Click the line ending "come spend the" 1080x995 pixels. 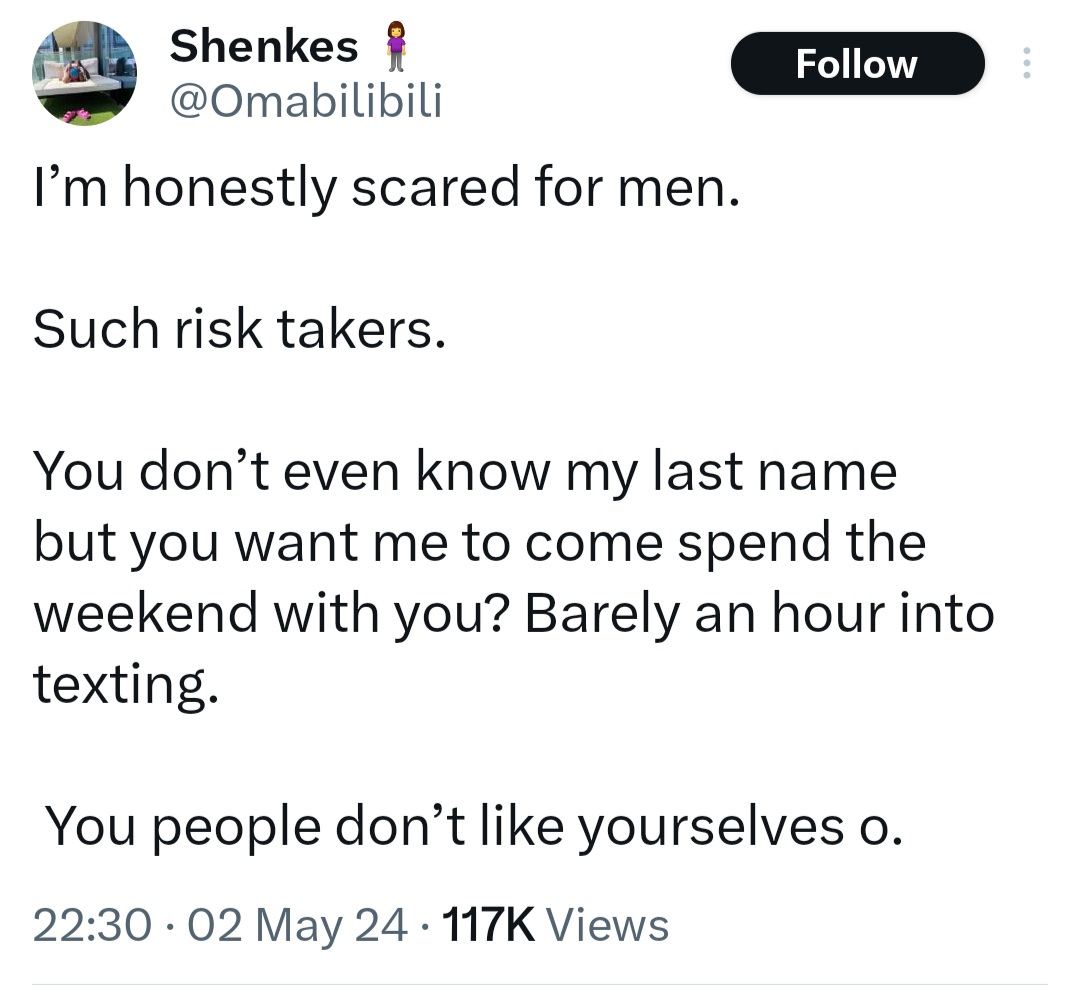click(x=480, y=543)
